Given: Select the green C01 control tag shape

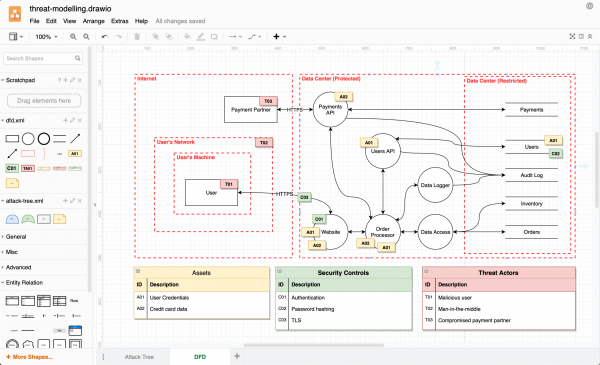Looking at the screenshot, I should pos(12,168).
